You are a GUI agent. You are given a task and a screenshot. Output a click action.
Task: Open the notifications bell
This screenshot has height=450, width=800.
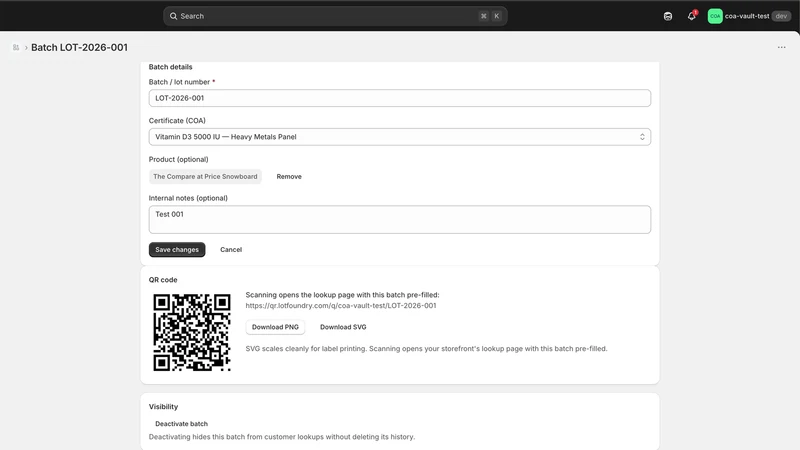click(x=692, y=16)
